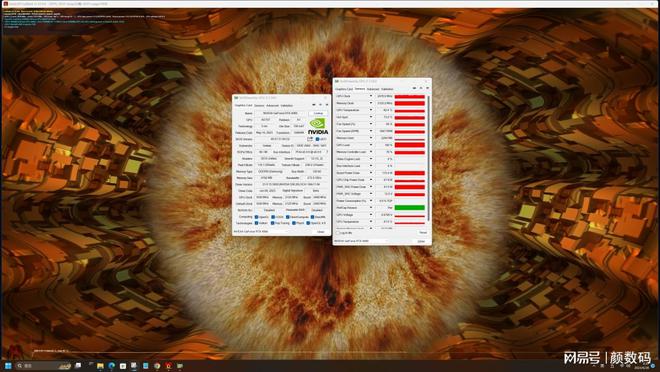The width and height of the screenshot is (660, 372).
Task: Open File Explorer from the taskbar
Action: click(x=100, y=366)
